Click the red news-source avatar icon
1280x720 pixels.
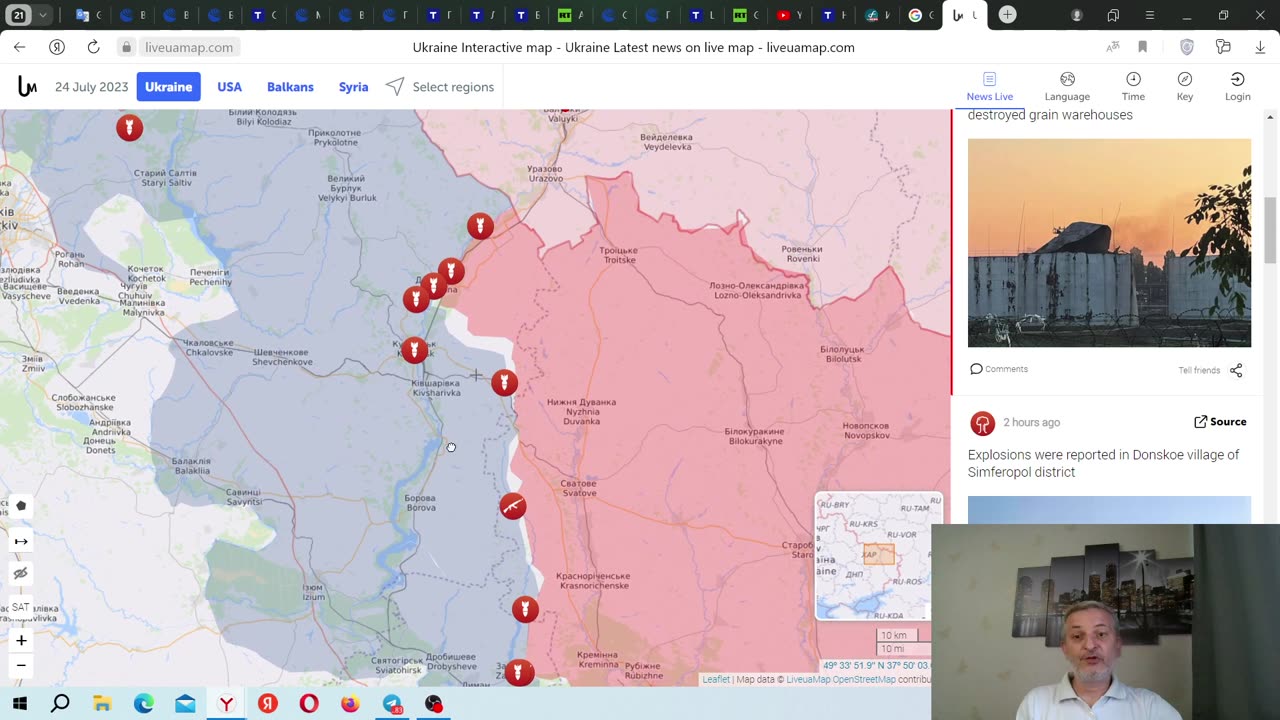(x=983, y=423)
